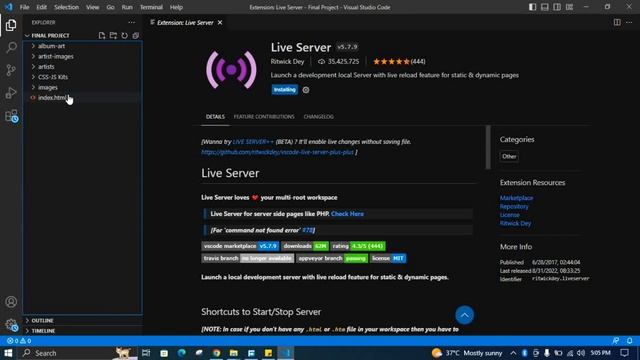Click the New Folder icon in Explorer
The height and width of the screenshot is (360, 640).
coord(113,36)
